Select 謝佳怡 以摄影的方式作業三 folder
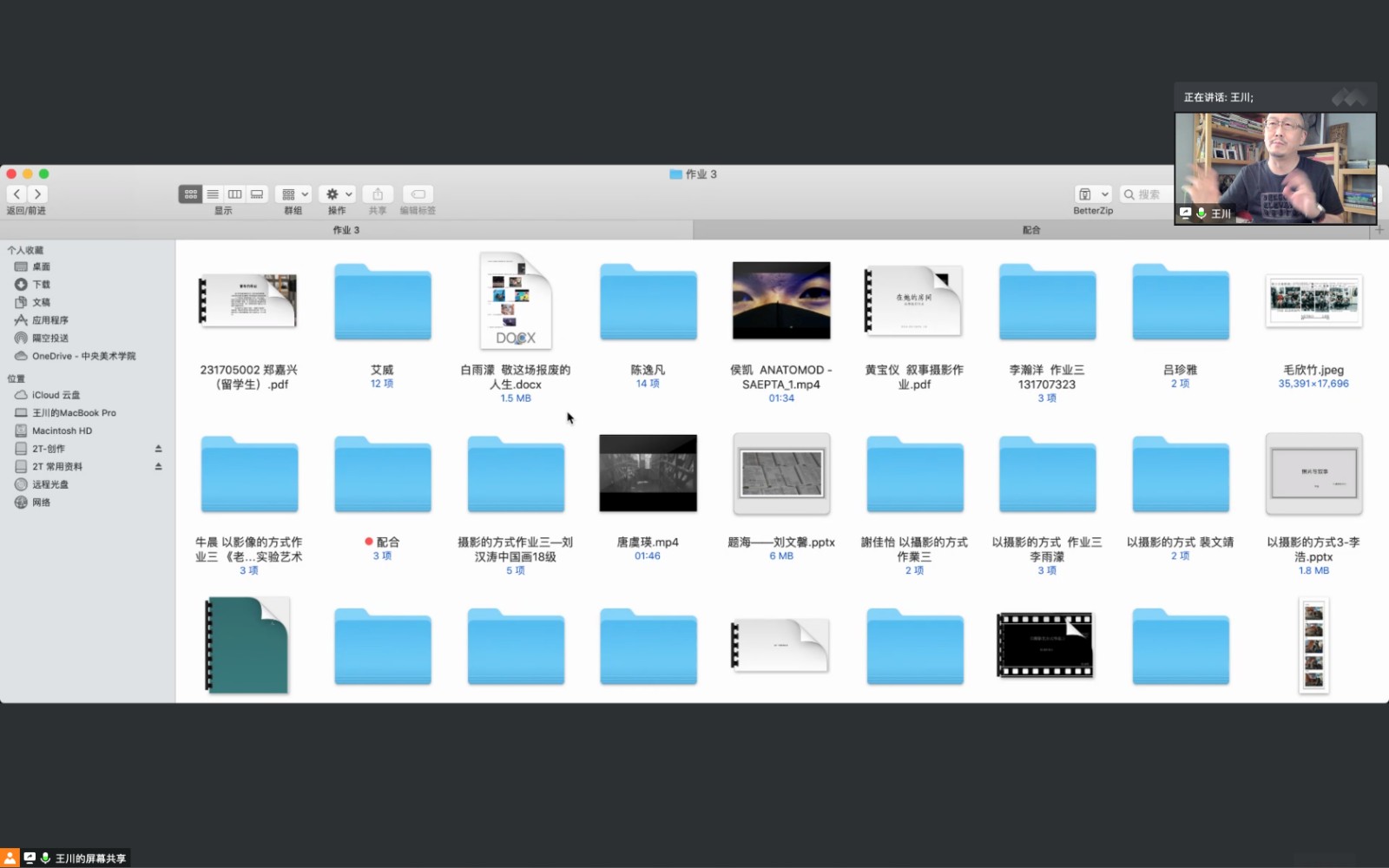The width and height of the screenshot is (1389, 868). coord(914,474)
